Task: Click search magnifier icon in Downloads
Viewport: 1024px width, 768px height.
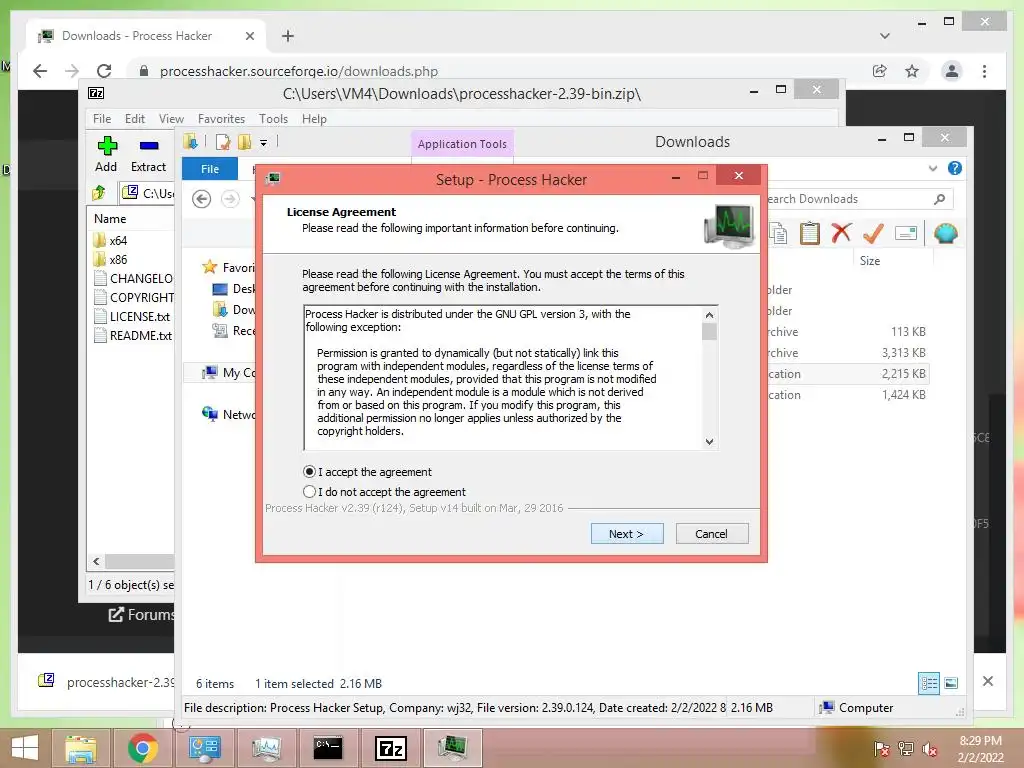Action: (x=940, y=199)
